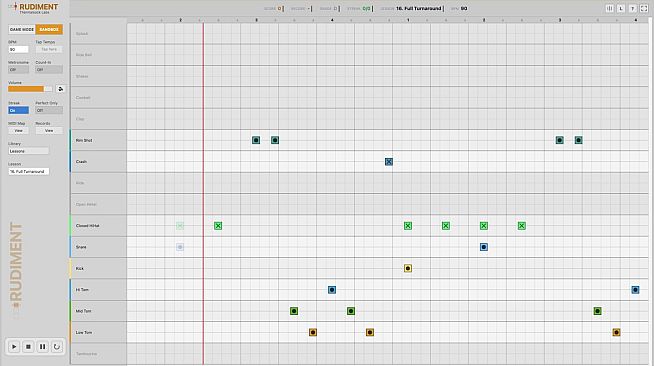Screen dimensions: 654x366
Task: Click the streak value 0/2 in top bar
Action: coord(366,8)
